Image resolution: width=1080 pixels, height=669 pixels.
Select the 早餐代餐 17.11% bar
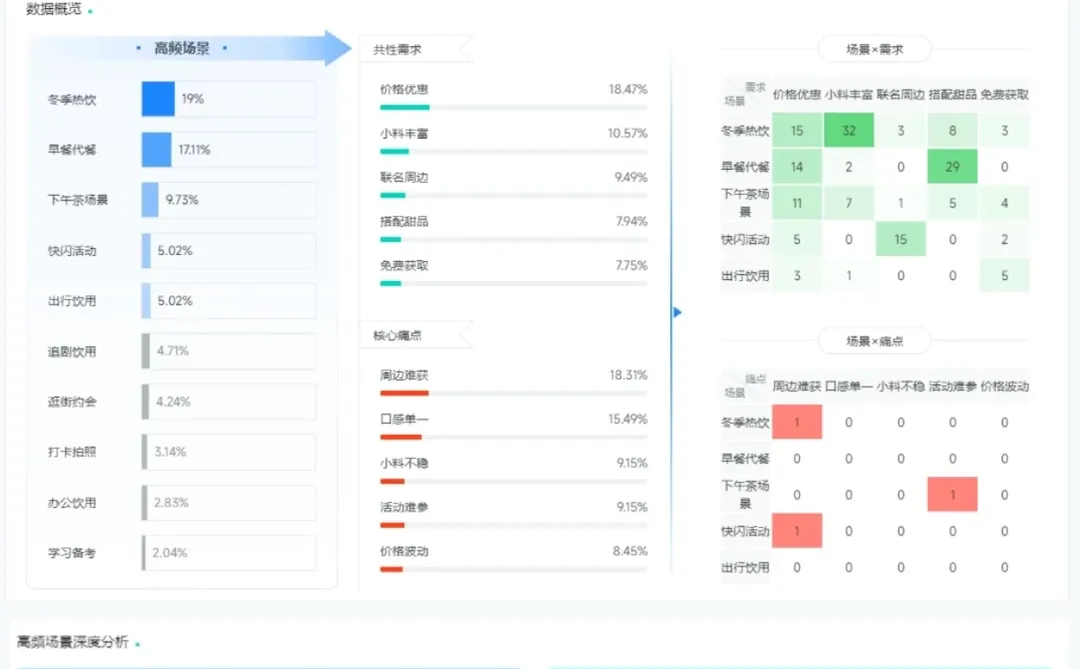[x=156, y=150]
